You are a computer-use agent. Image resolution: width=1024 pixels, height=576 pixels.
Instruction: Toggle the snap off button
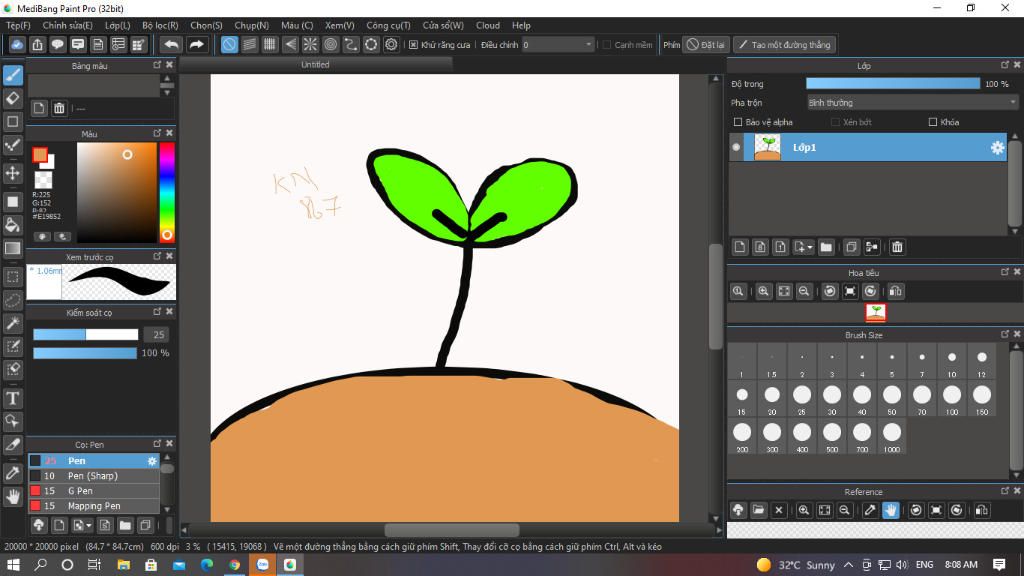[x=229, y=44]
